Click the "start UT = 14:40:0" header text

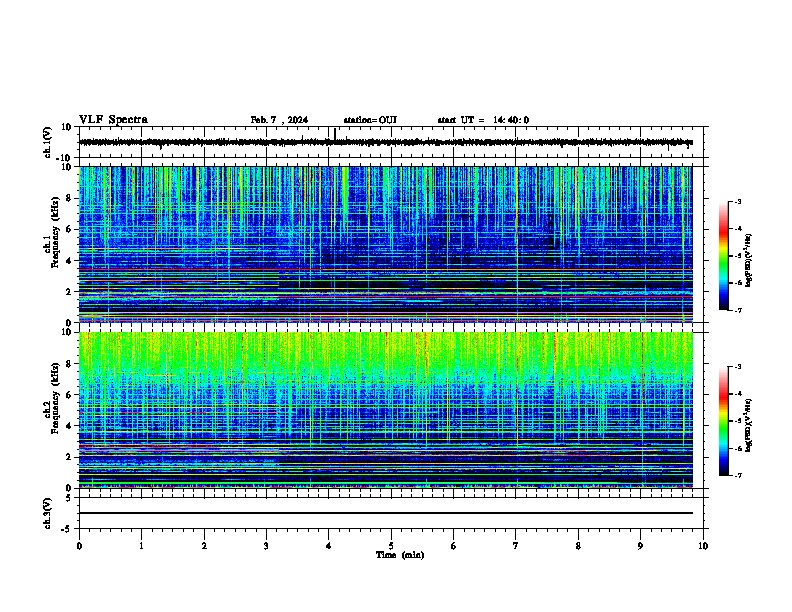click(x=483, y=120)
